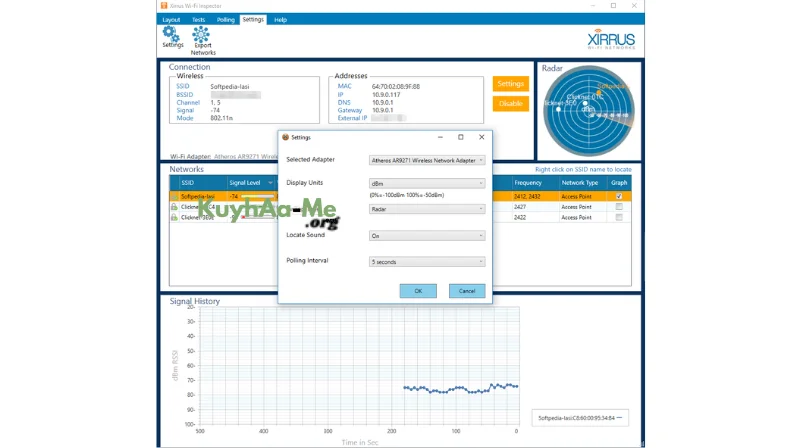This screenshot has width=800, height=448.
Task: Close the Xirrus Wi-Fi Inspector window
Action: tap(634, 6)
